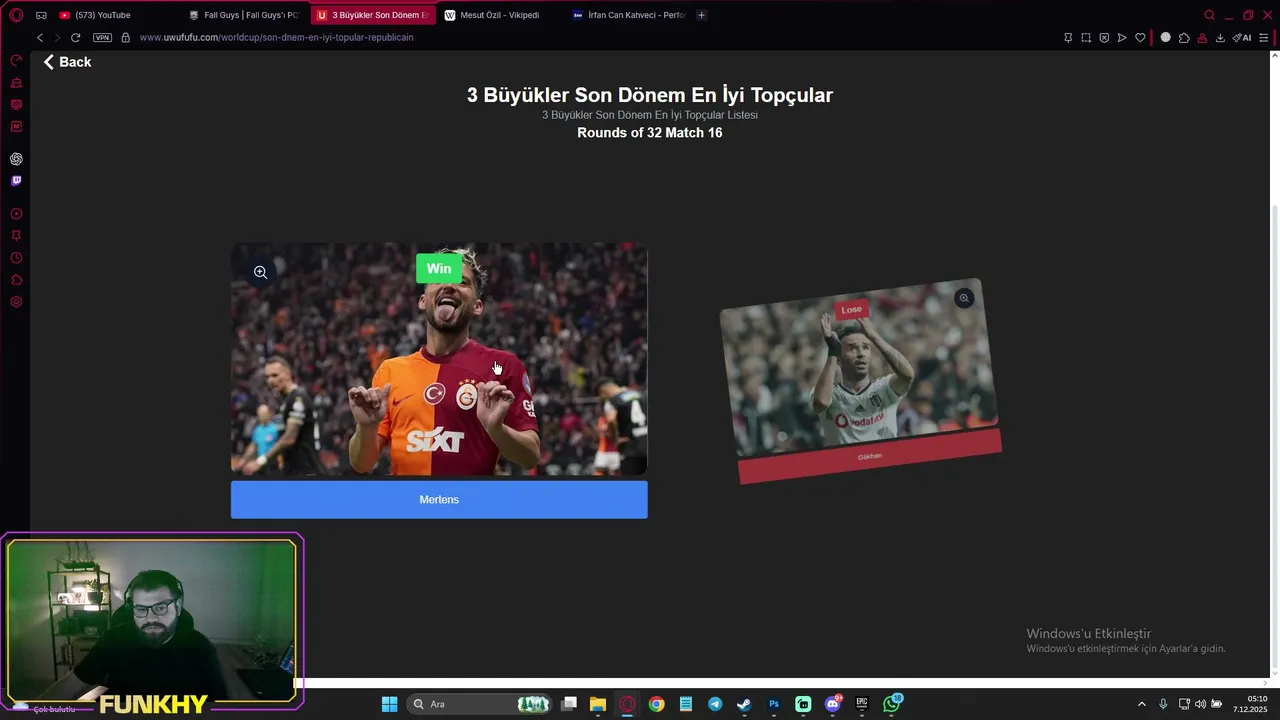Click the browser forward arrow

[x=57, y=37]
